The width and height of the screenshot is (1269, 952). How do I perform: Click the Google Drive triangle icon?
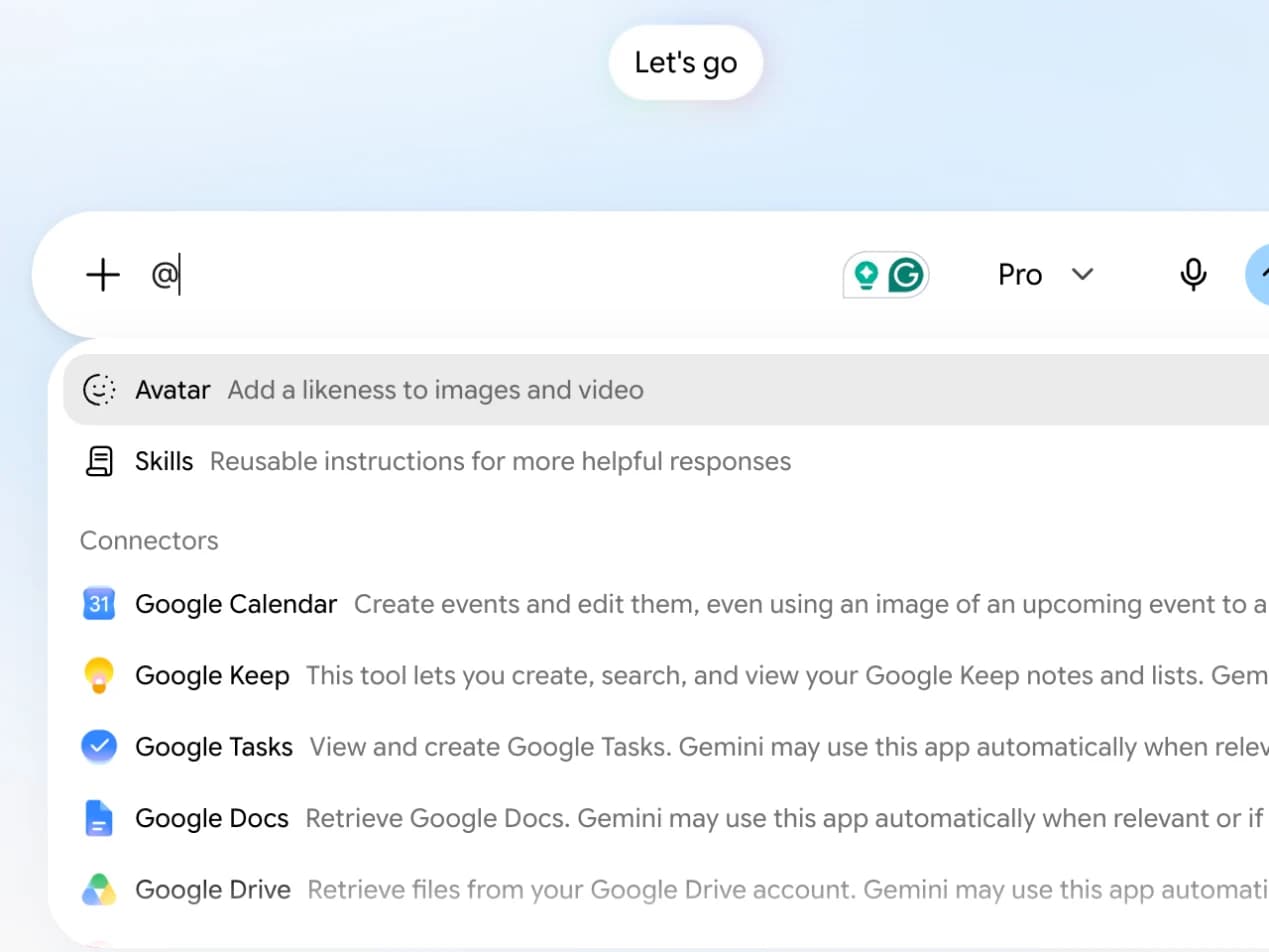[99, 890]
